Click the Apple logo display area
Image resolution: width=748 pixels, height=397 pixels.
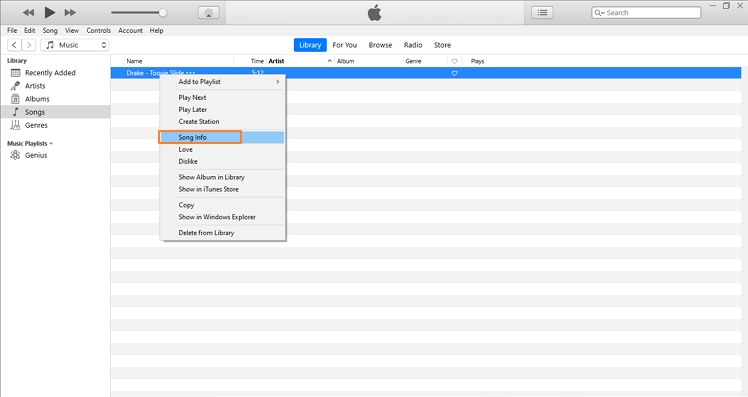(x=374, y=13)
